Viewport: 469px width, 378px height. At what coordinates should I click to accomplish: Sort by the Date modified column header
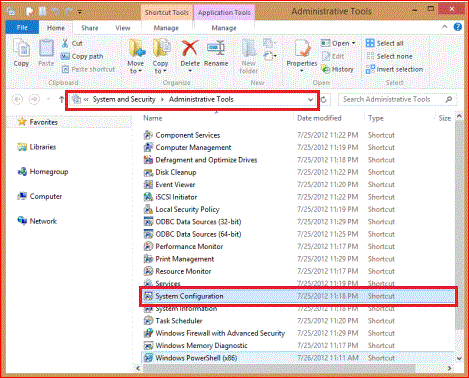[319, 118]
